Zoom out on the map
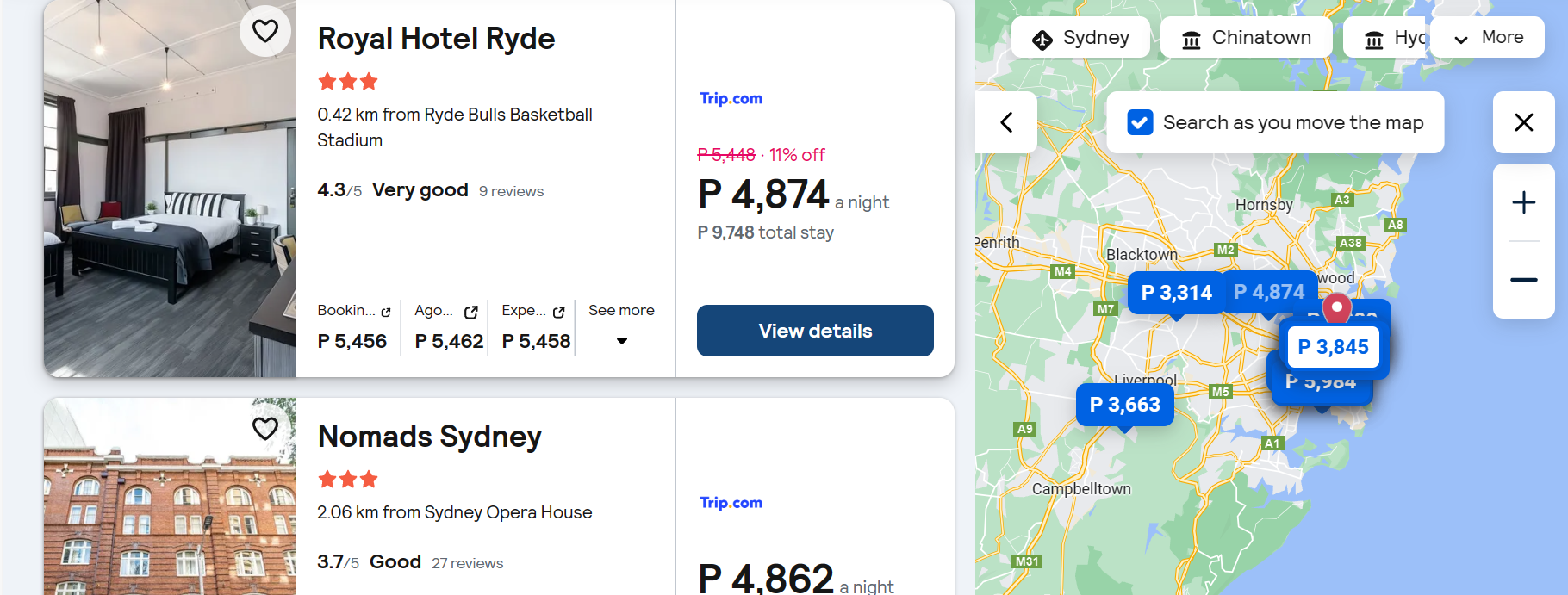The height and width of the screenshot is (595, 1568). coord(1523,280)
